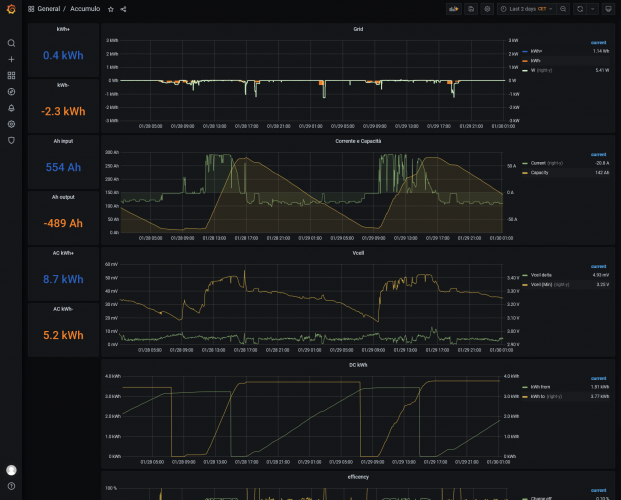
Task: Toggle the Vcell delta series in legend
Action: tap(545, 276)
